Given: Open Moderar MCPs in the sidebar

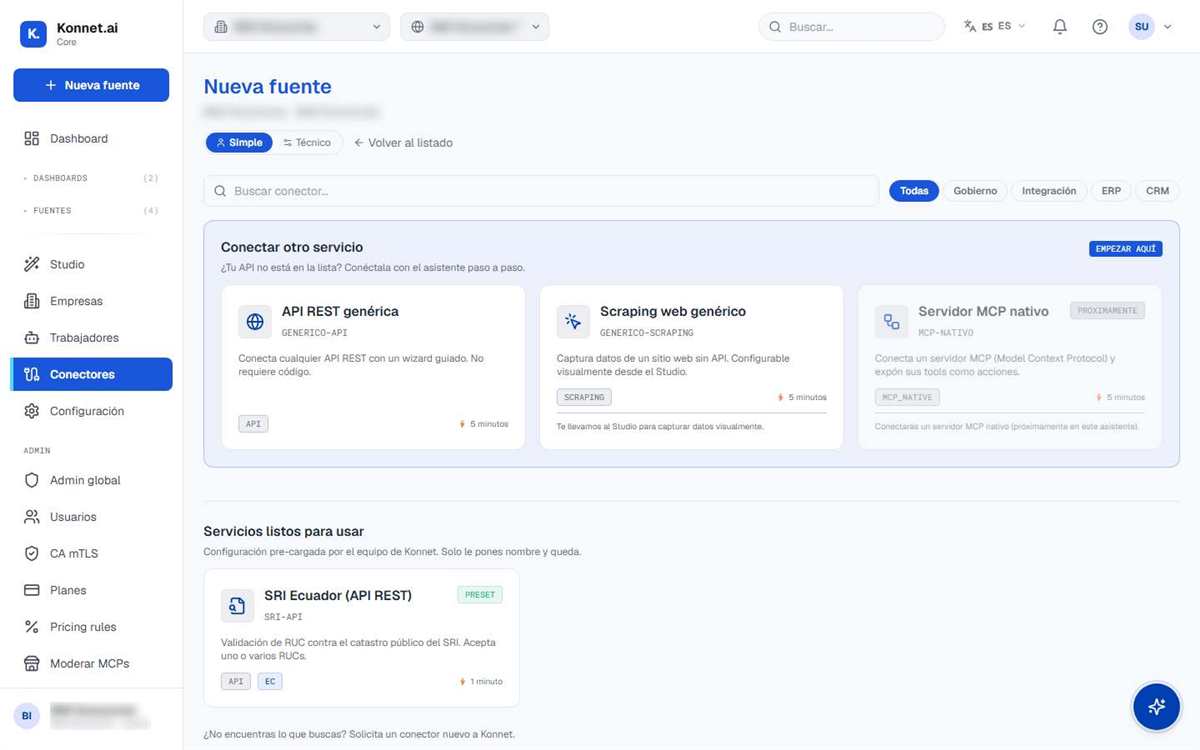Looking at the screenshot, I should 91,664.
